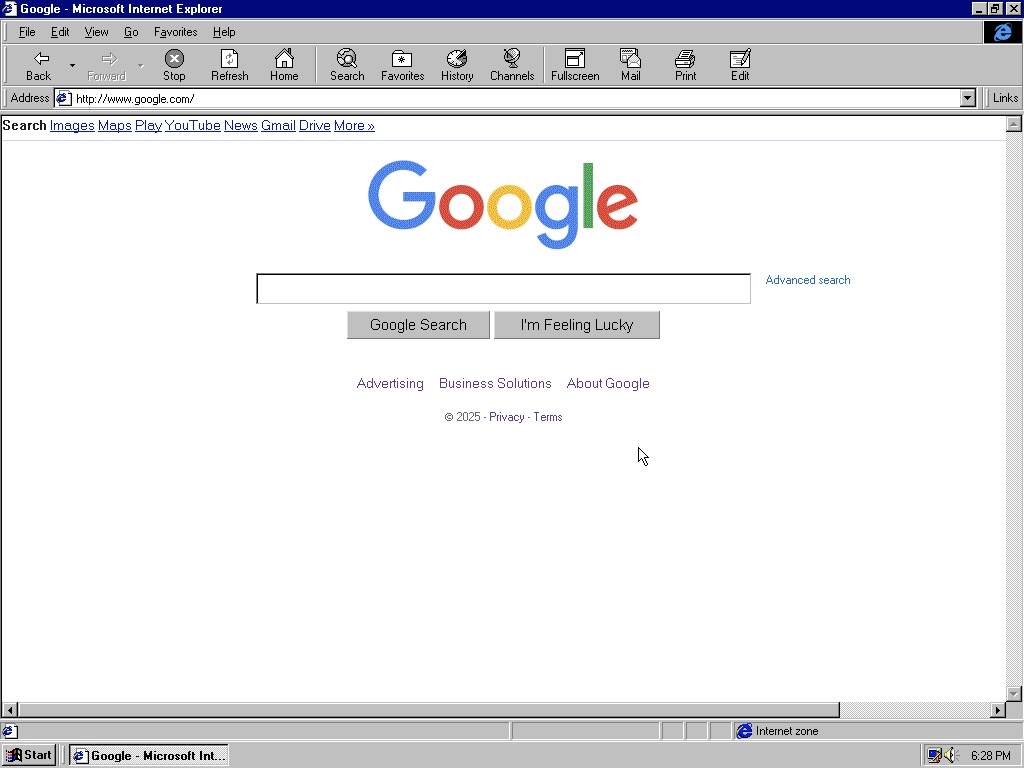Image resolution: width=1024 pixels, height=768 pixels.
Task: Open the File menu
Action: point(27,32)
